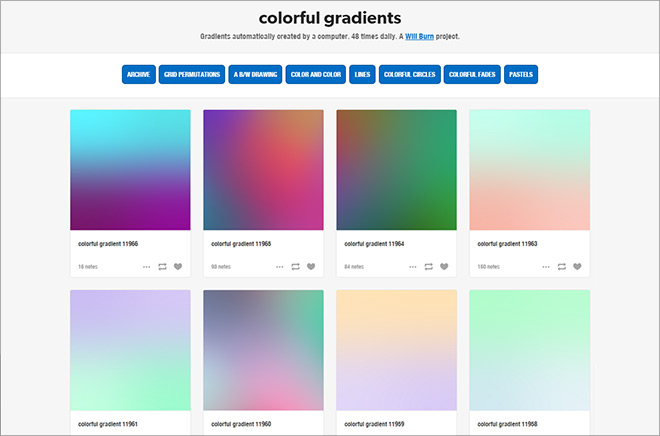Reblog colorful gradient 11966
This screenshot has width=660, height=436.
click(162, 266)
